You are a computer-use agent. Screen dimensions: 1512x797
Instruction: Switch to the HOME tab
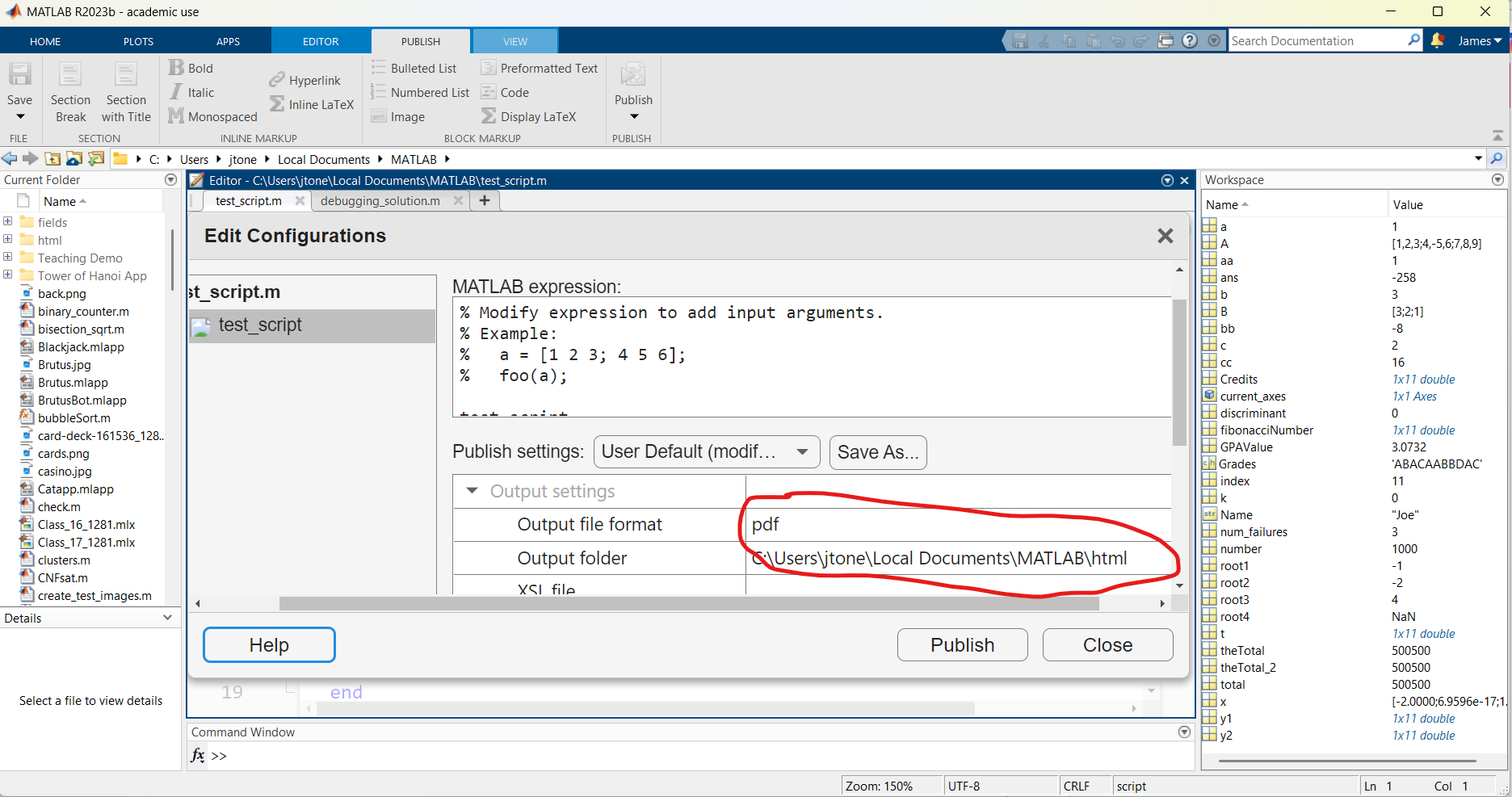(x=45, y=41)
